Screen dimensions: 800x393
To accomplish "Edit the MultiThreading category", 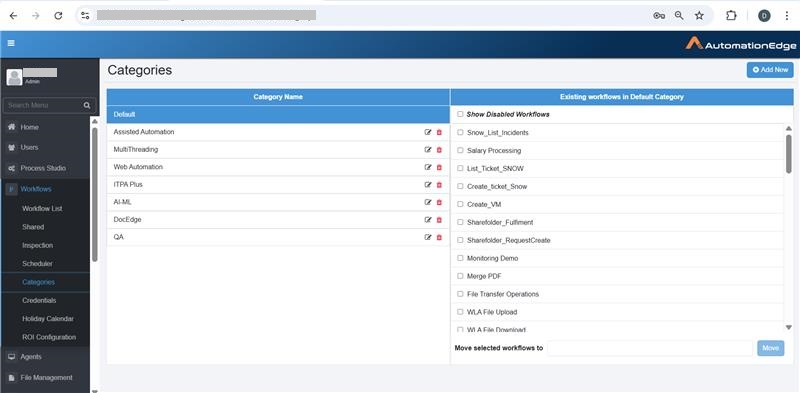I will pyautogui.click(x=428, y=150).
